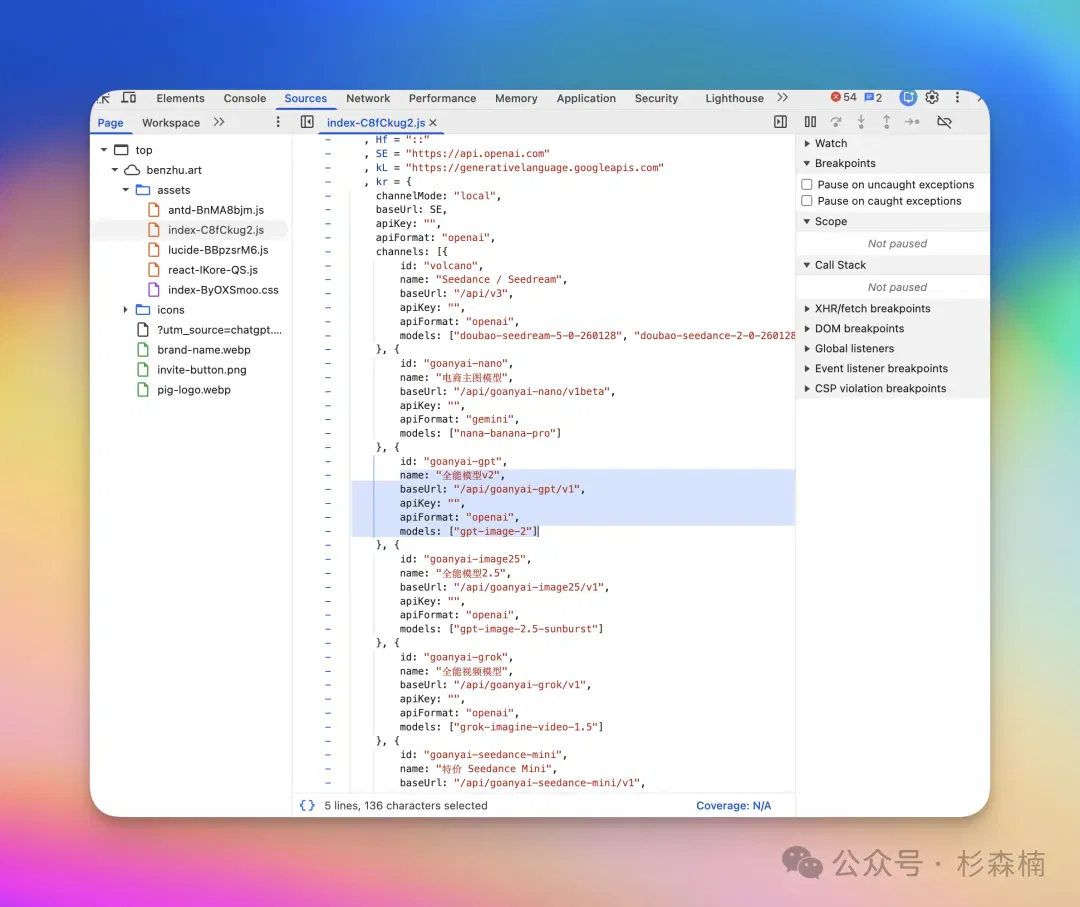The height and width of the screenshot is (907, 1080).
Task: Click the Step out of function icon
Action: point(886,122)
